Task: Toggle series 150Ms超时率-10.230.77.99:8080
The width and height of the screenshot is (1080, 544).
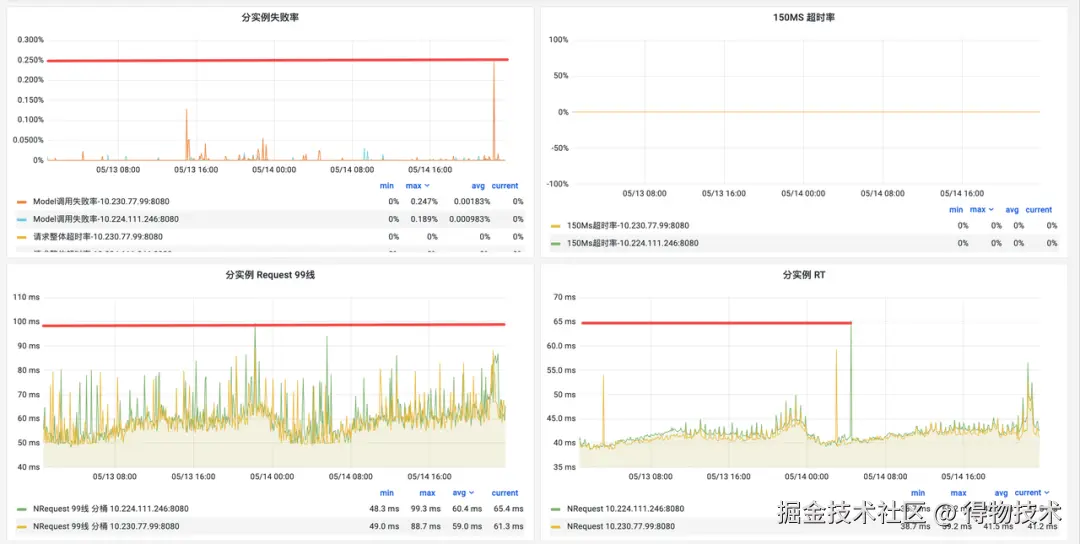Action: tap(627, 226)
